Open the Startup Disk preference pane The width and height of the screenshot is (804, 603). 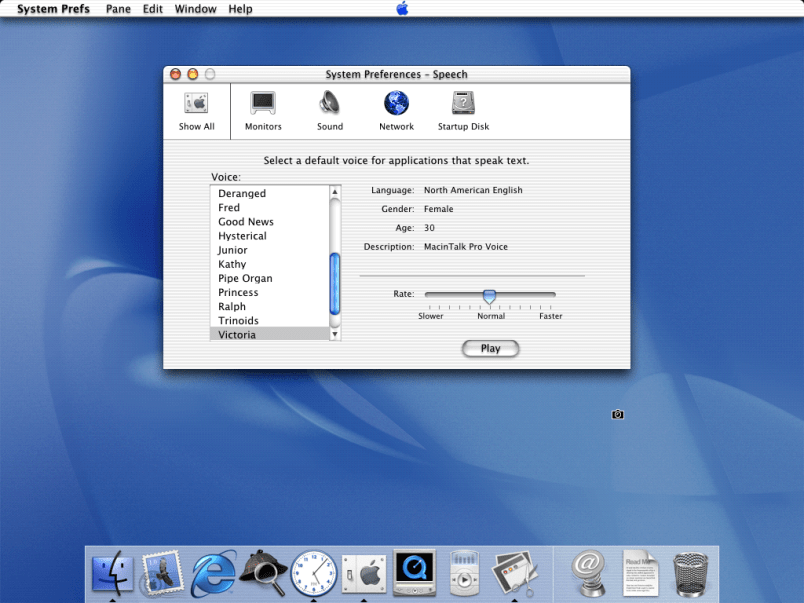(463, 110)
